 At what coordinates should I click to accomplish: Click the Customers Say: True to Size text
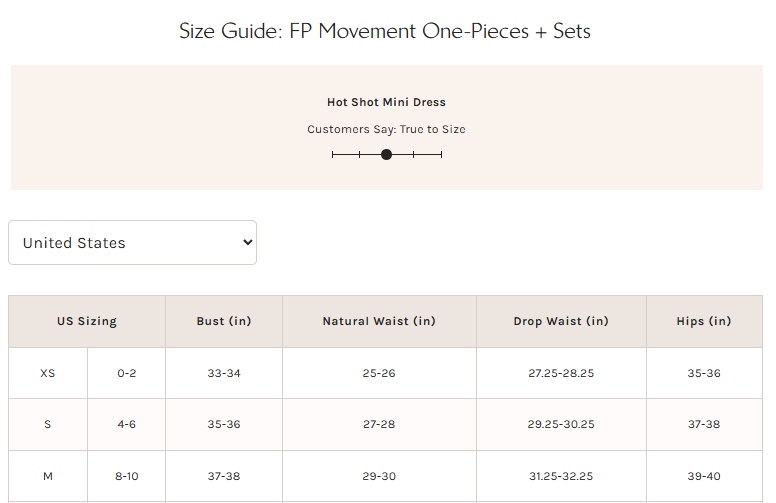(x=386, y=129)
